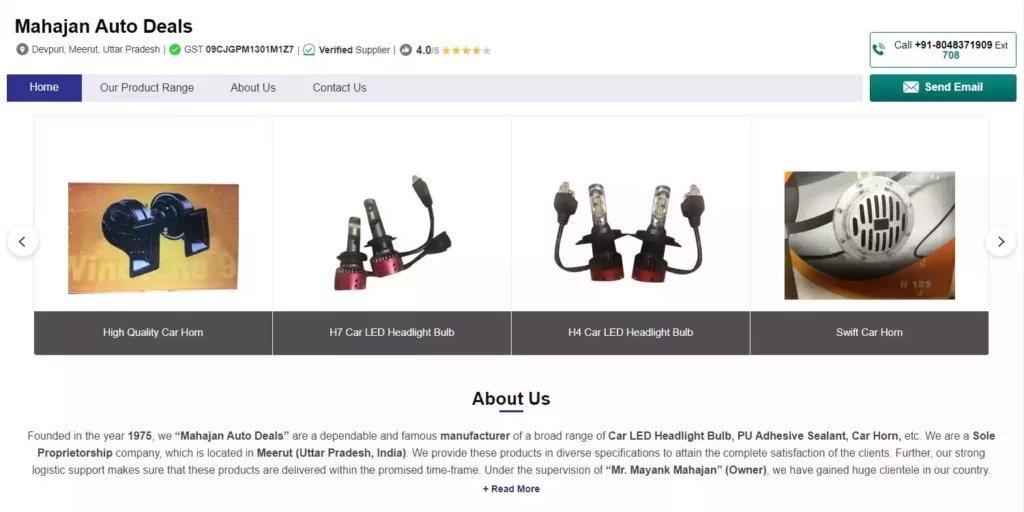The image size is (1024, 512).
Task: View the H4 Car LED Headlight Bulb image
Action: 630,232
